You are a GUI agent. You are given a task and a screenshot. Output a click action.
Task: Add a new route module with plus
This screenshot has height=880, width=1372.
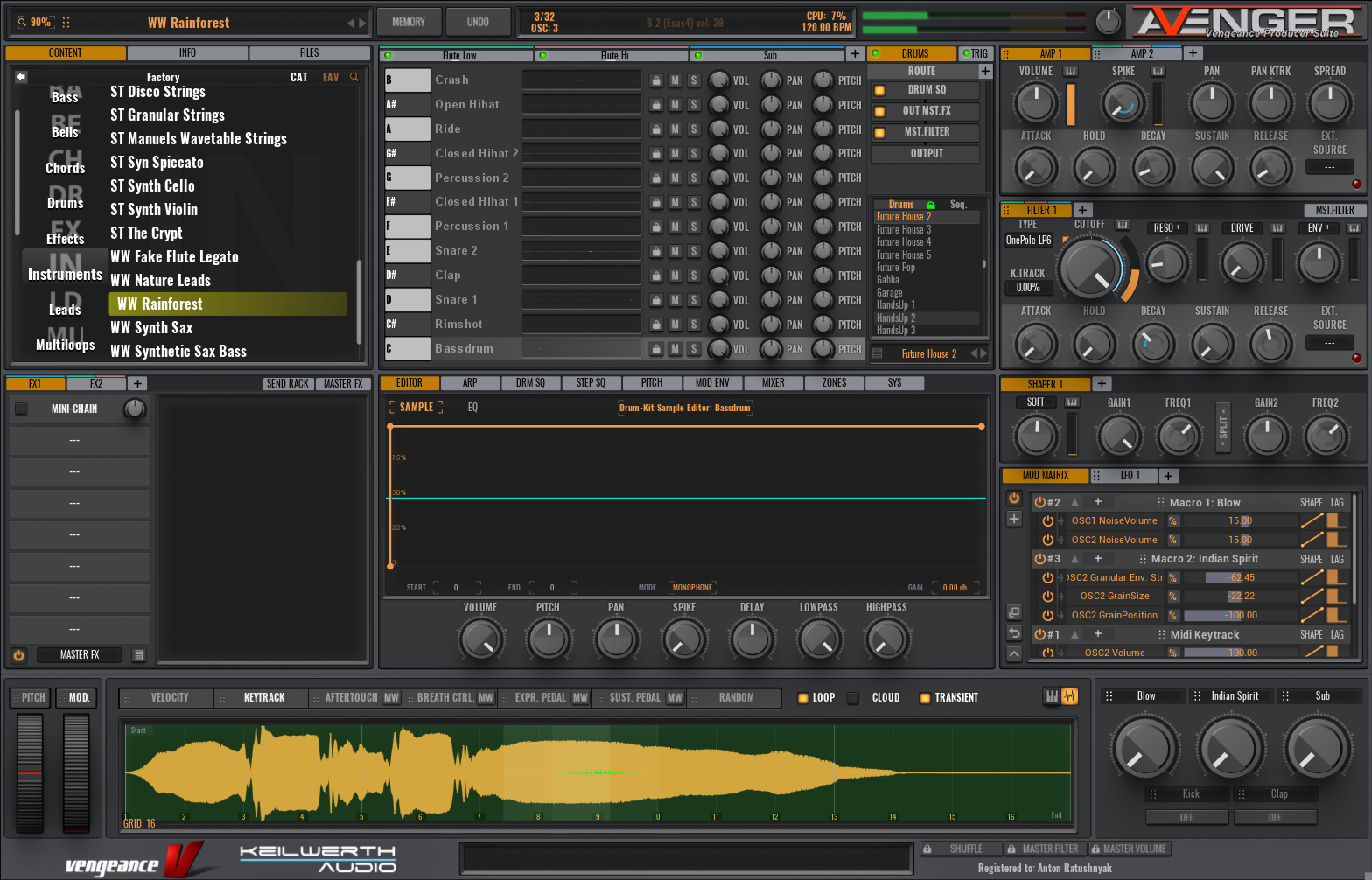coord(985,72)
